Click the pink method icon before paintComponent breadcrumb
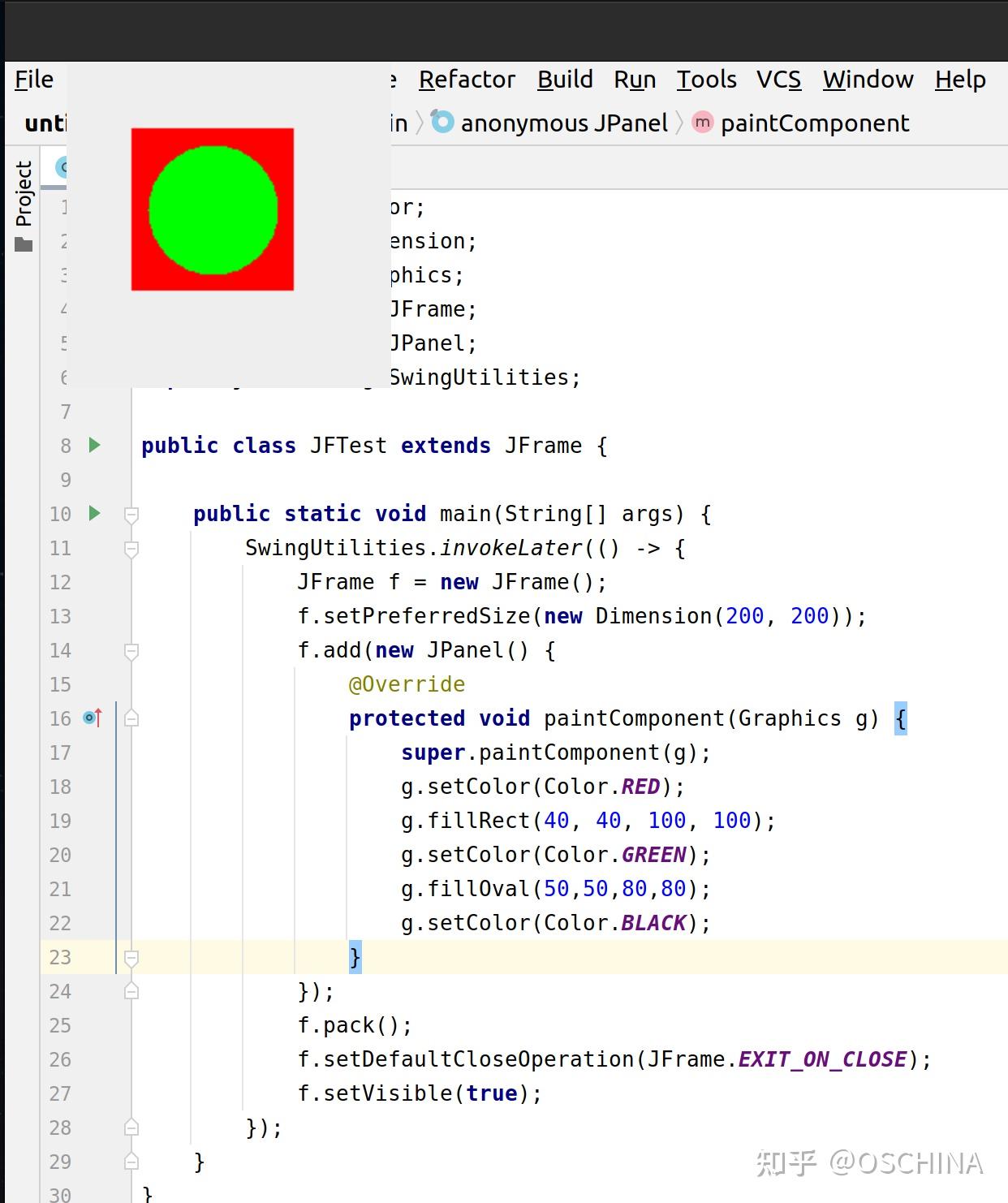 click(701, 123)
